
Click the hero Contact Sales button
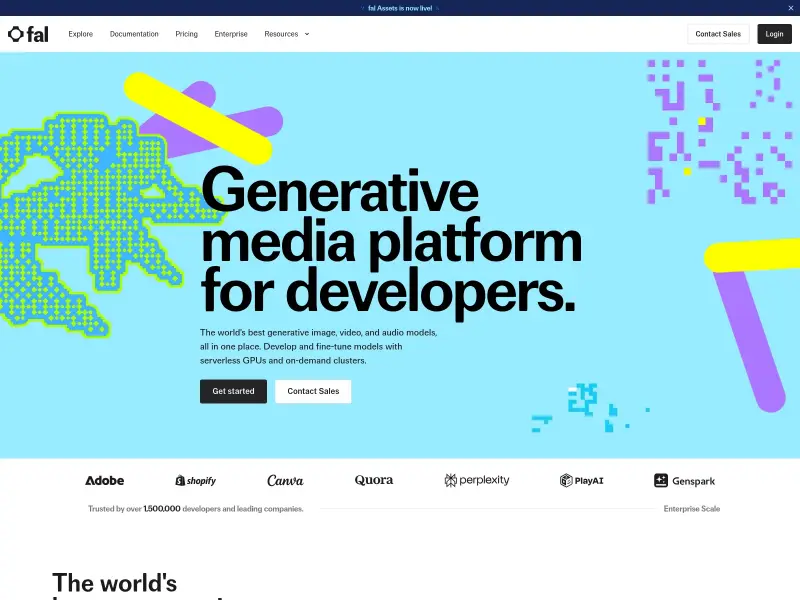point(313,391)
